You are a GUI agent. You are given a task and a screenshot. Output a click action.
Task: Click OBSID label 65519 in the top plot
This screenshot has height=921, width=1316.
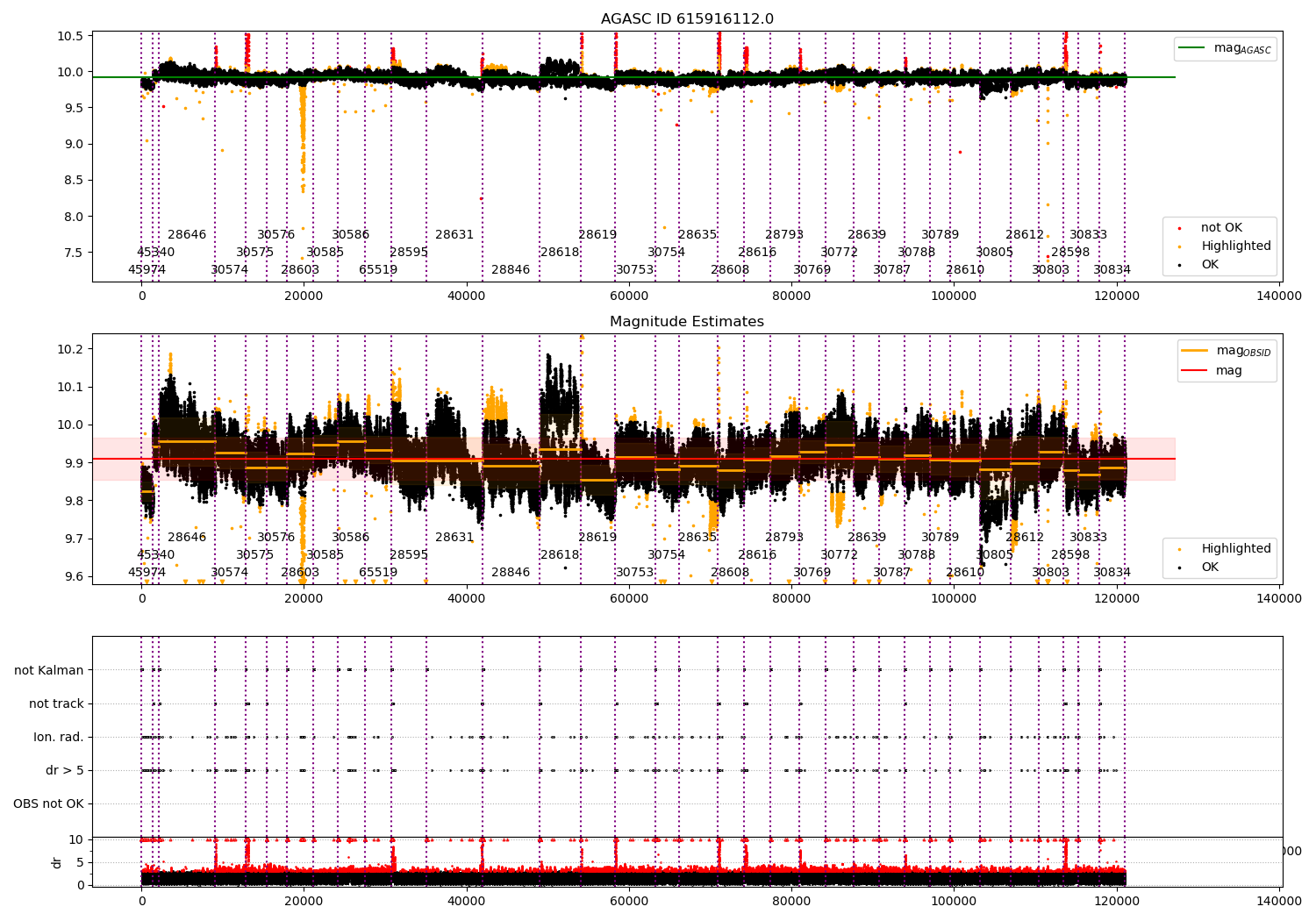tap(378, 269)
